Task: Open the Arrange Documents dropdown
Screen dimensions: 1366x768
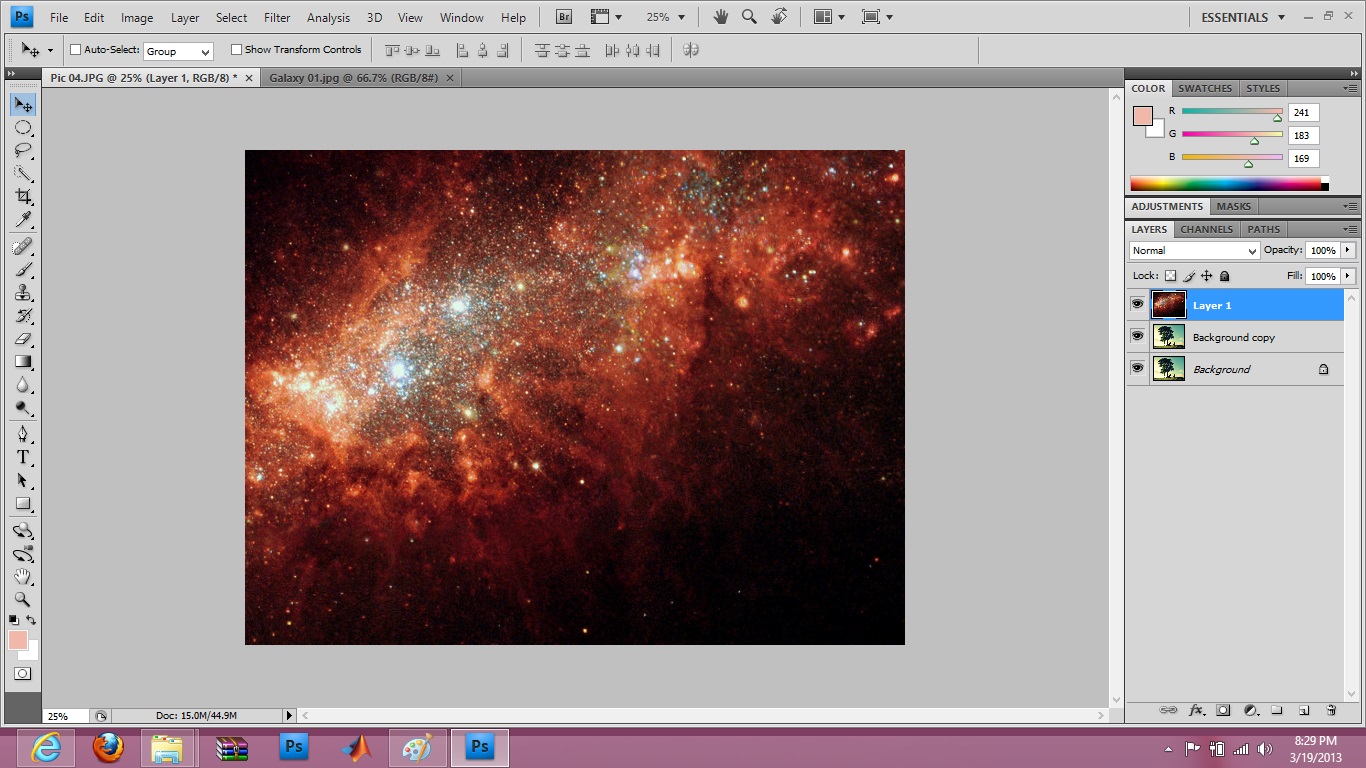Action: click(x=829, y=17)
